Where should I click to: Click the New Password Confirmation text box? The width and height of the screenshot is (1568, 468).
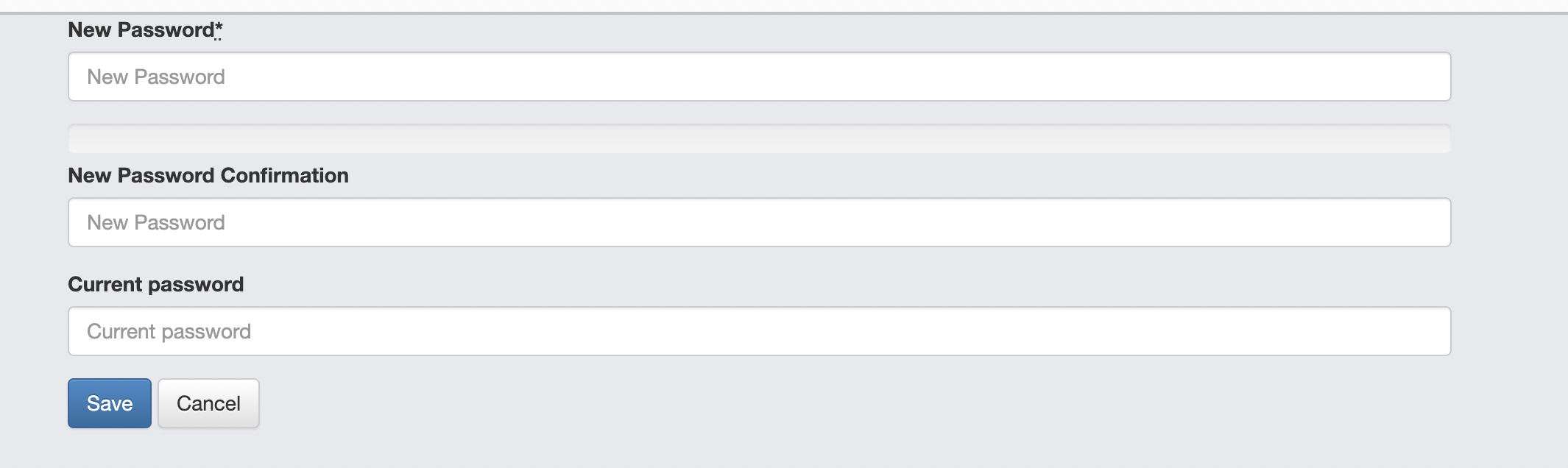[x=759, y=222]
